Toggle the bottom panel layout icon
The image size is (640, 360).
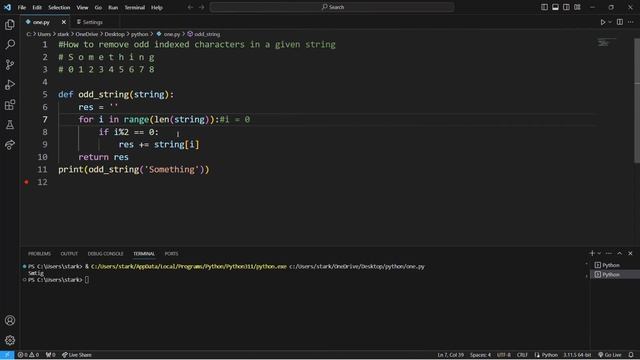(555, 7)
